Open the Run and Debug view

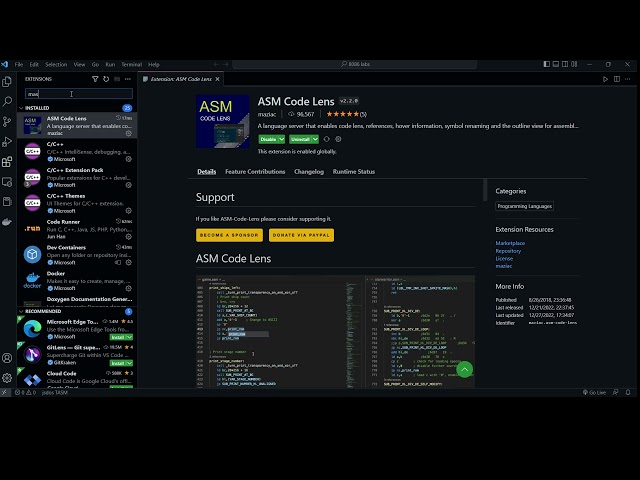tap(7, 142)
